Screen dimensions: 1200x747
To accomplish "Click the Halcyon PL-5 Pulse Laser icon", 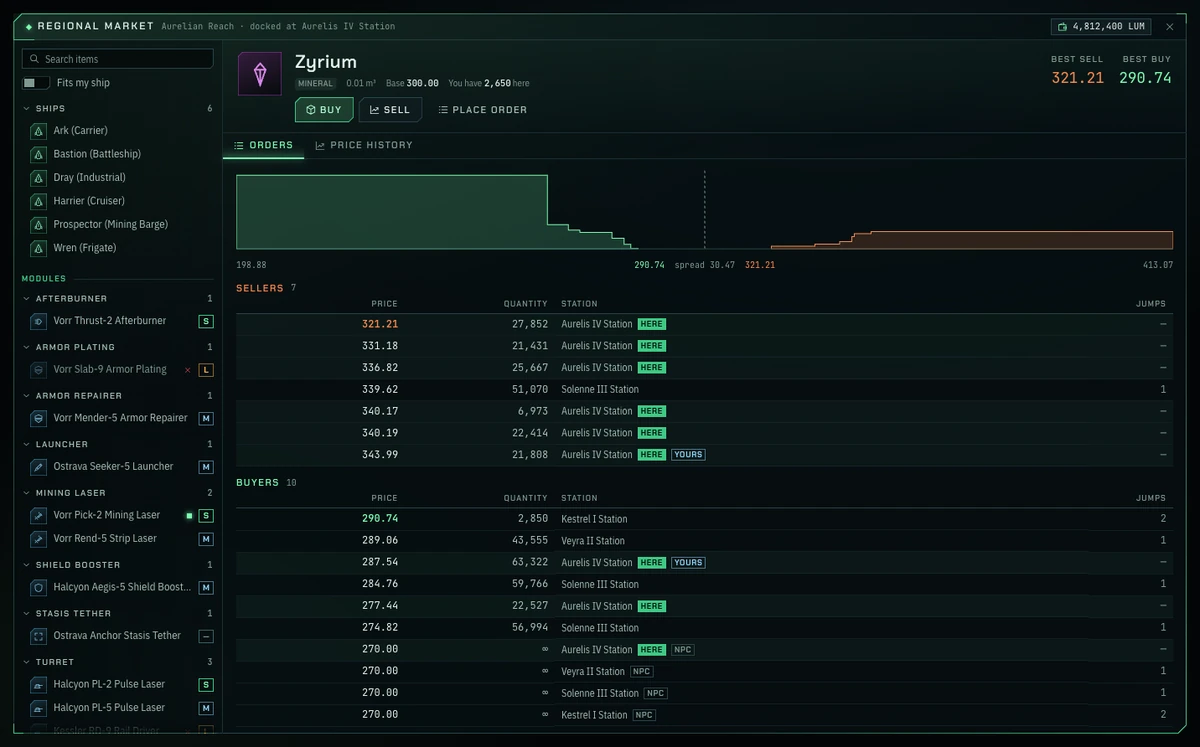I will coord(38,708).
